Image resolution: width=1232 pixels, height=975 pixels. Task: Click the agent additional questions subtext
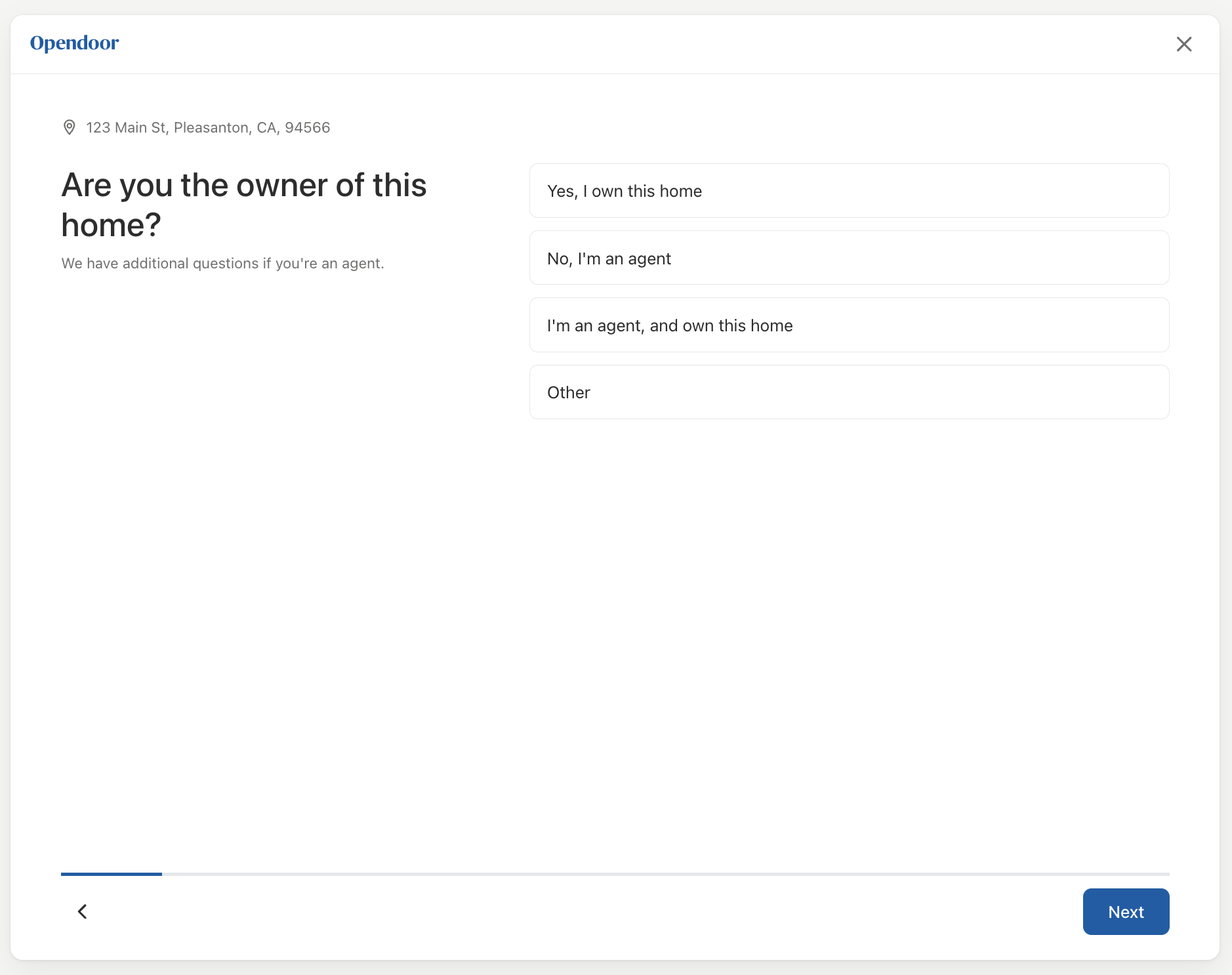tap(222, 263)
